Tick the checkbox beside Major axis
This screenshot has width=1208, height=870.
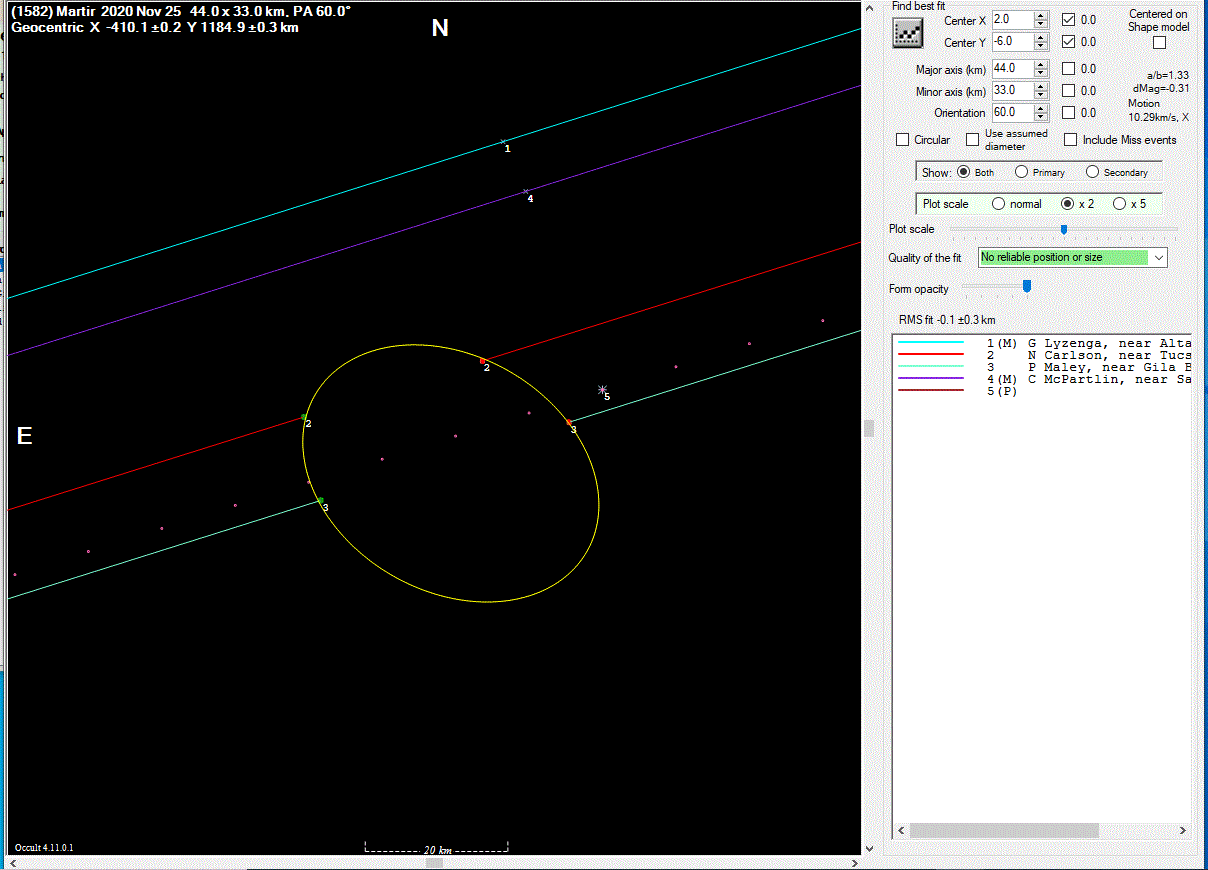(1068, 69)
